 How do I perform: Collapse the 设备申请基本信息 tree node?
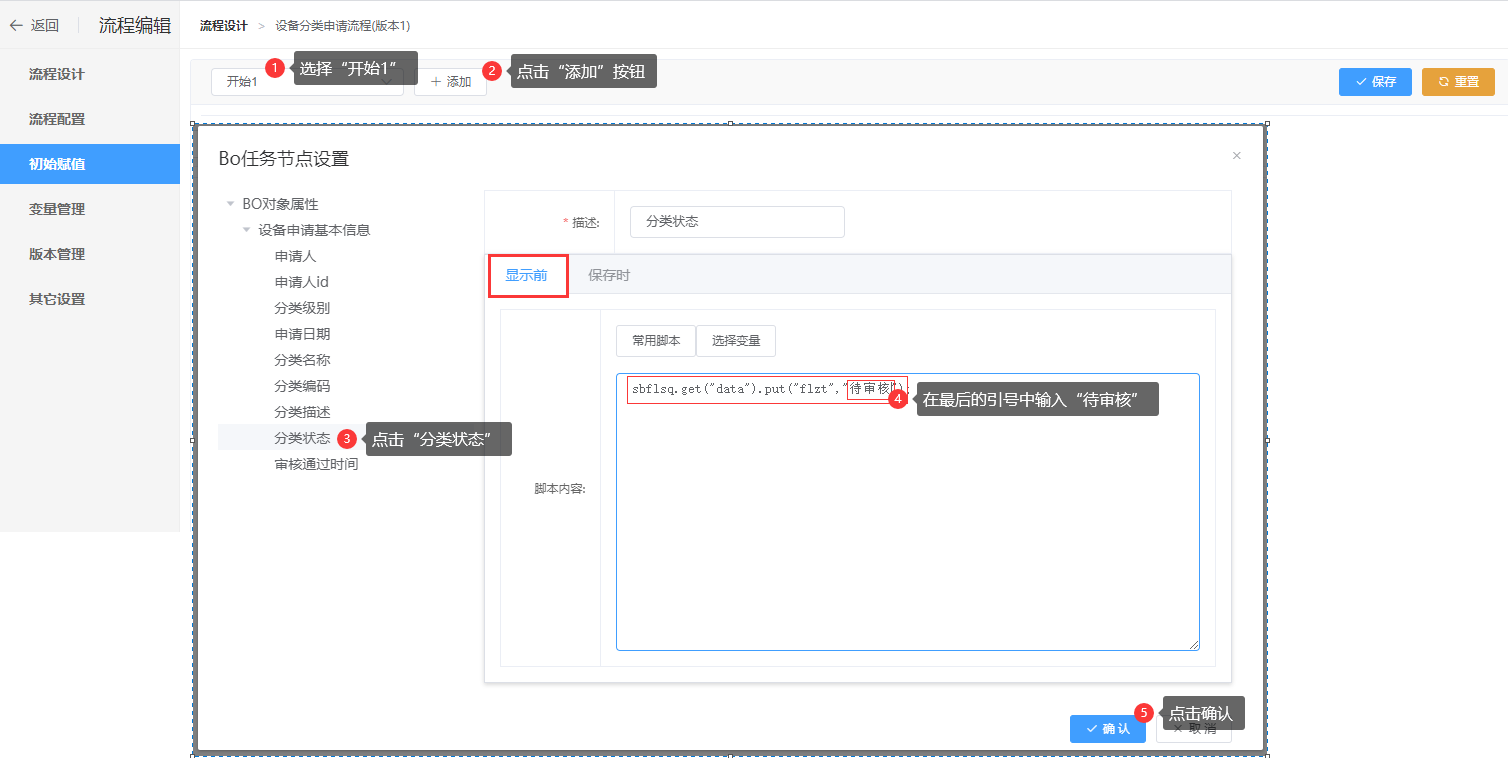(x=247, y=230)
